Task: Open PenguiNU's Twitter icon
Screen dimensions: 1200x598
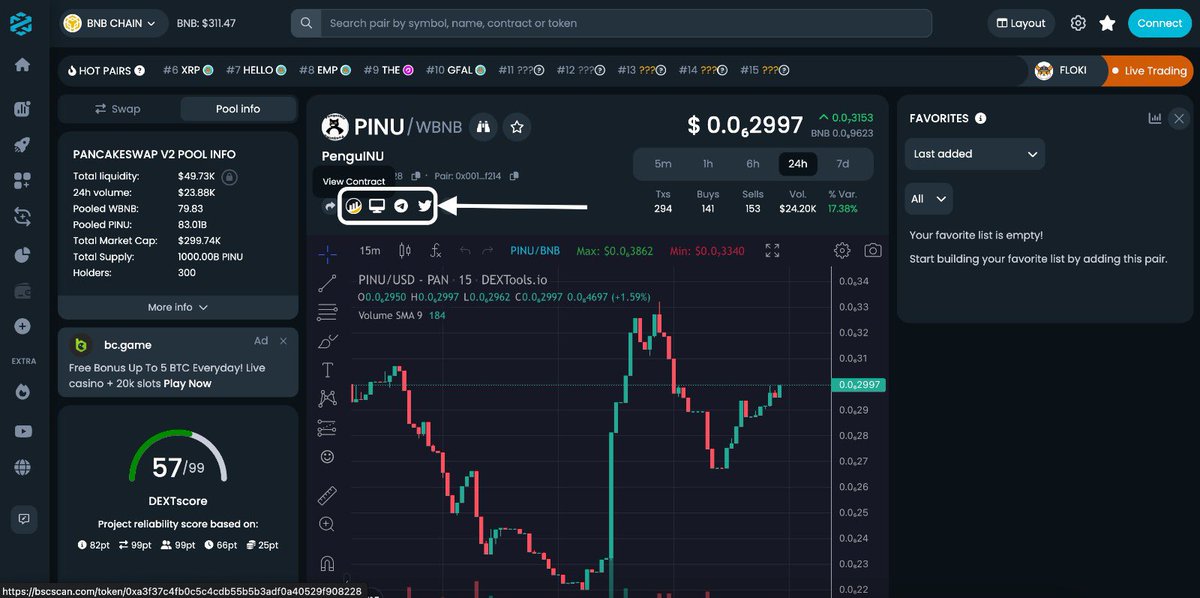Action: click(x=425, y=206)
